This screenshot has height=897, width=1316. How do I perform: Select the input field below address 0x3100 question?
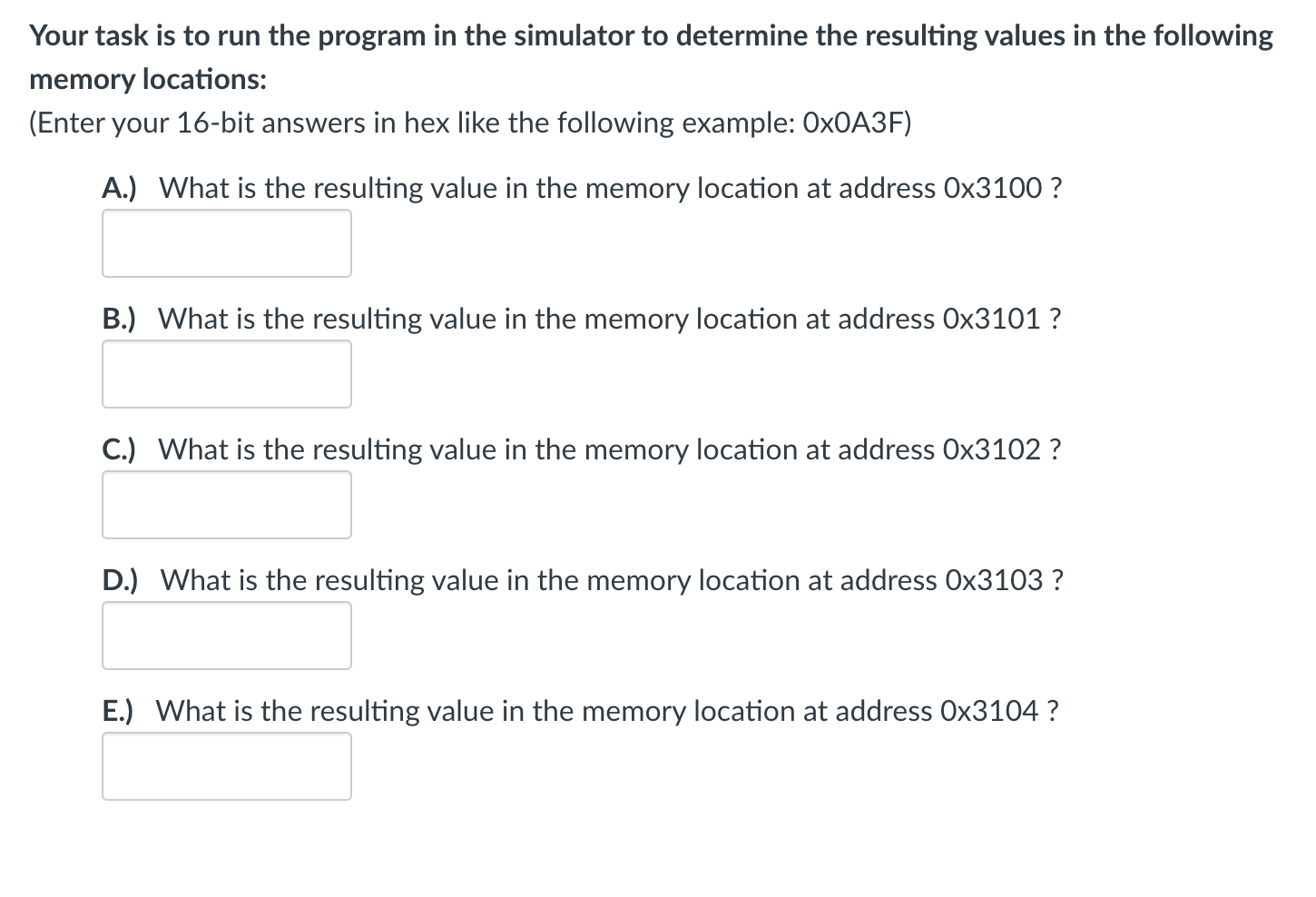pos(226,242)
